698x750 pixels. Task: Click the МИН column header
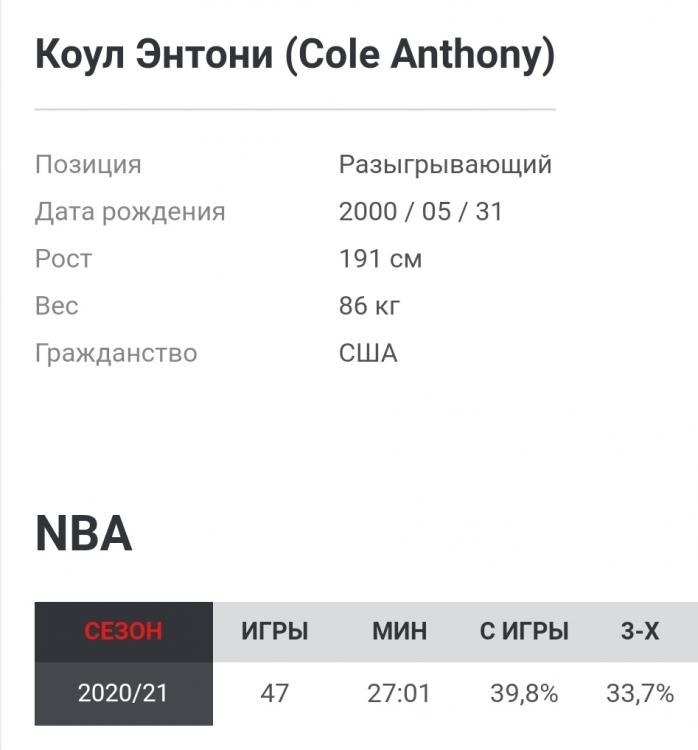(399, 632)
